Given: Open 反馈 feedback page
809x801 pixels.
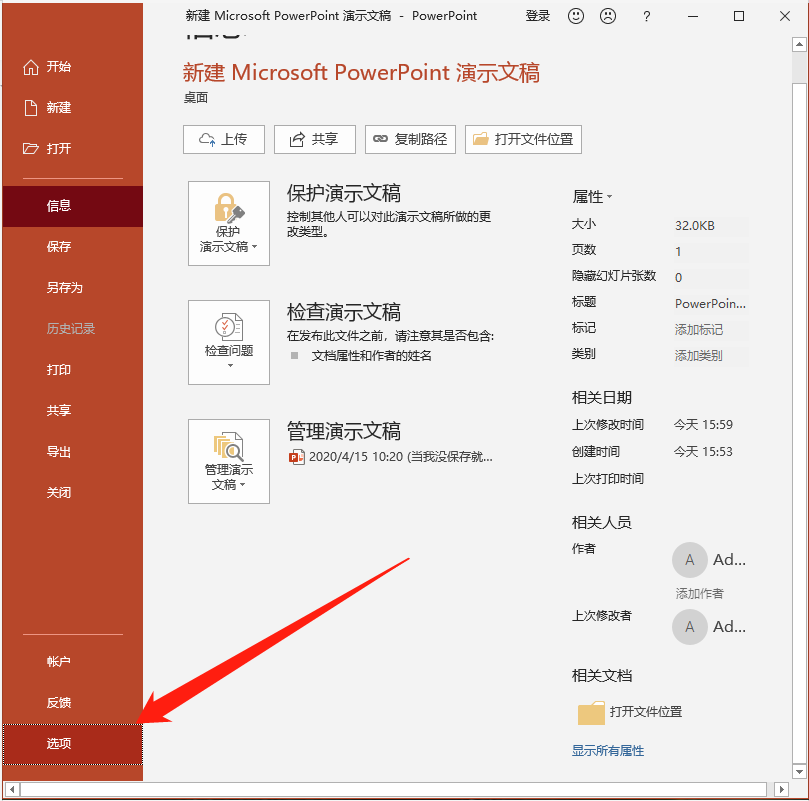Looking at the screenshot, I should 73,702.
